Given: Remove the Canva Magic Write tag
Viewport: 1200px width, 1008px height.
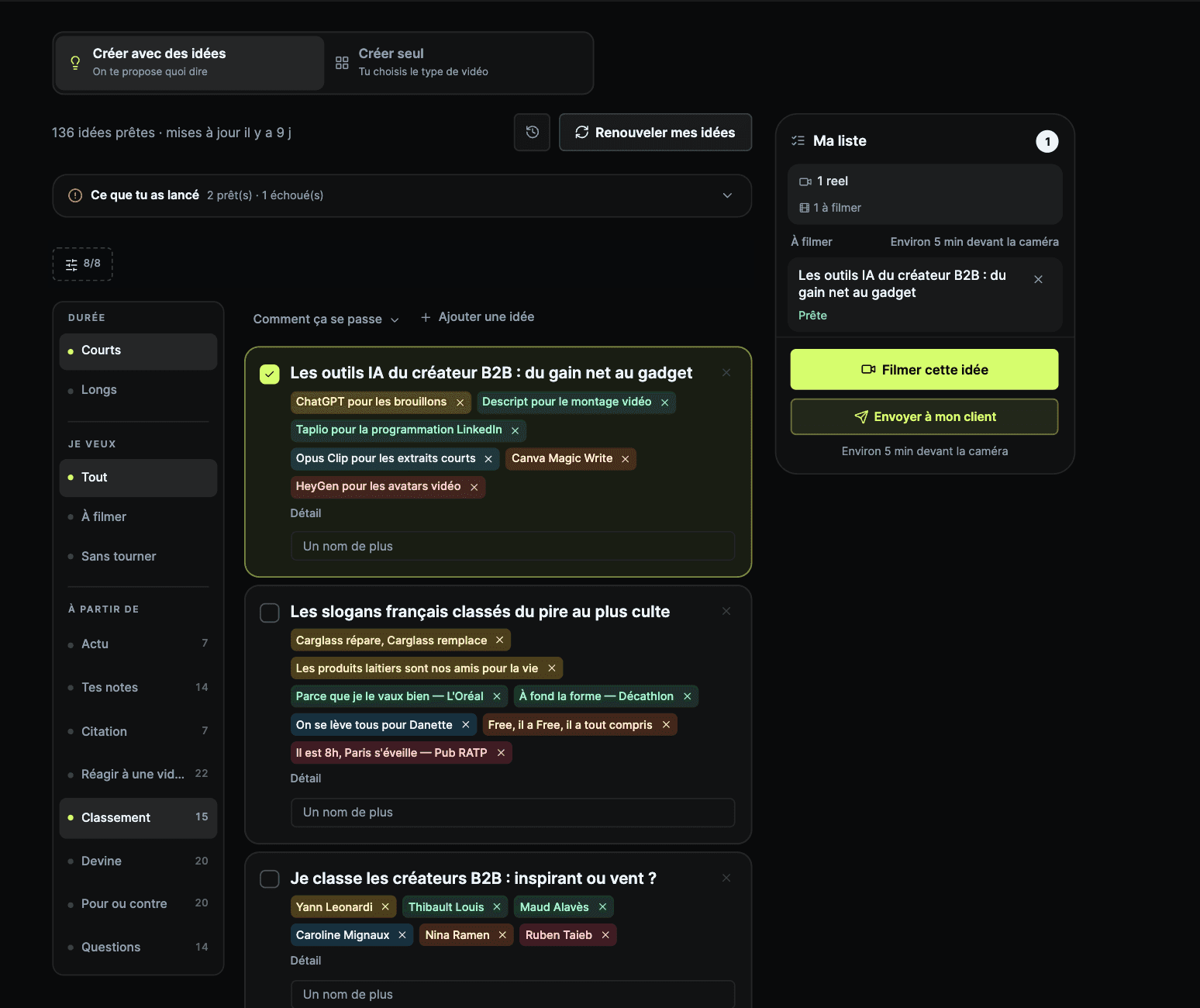Looking at the screenshot, I should point(625,459).
